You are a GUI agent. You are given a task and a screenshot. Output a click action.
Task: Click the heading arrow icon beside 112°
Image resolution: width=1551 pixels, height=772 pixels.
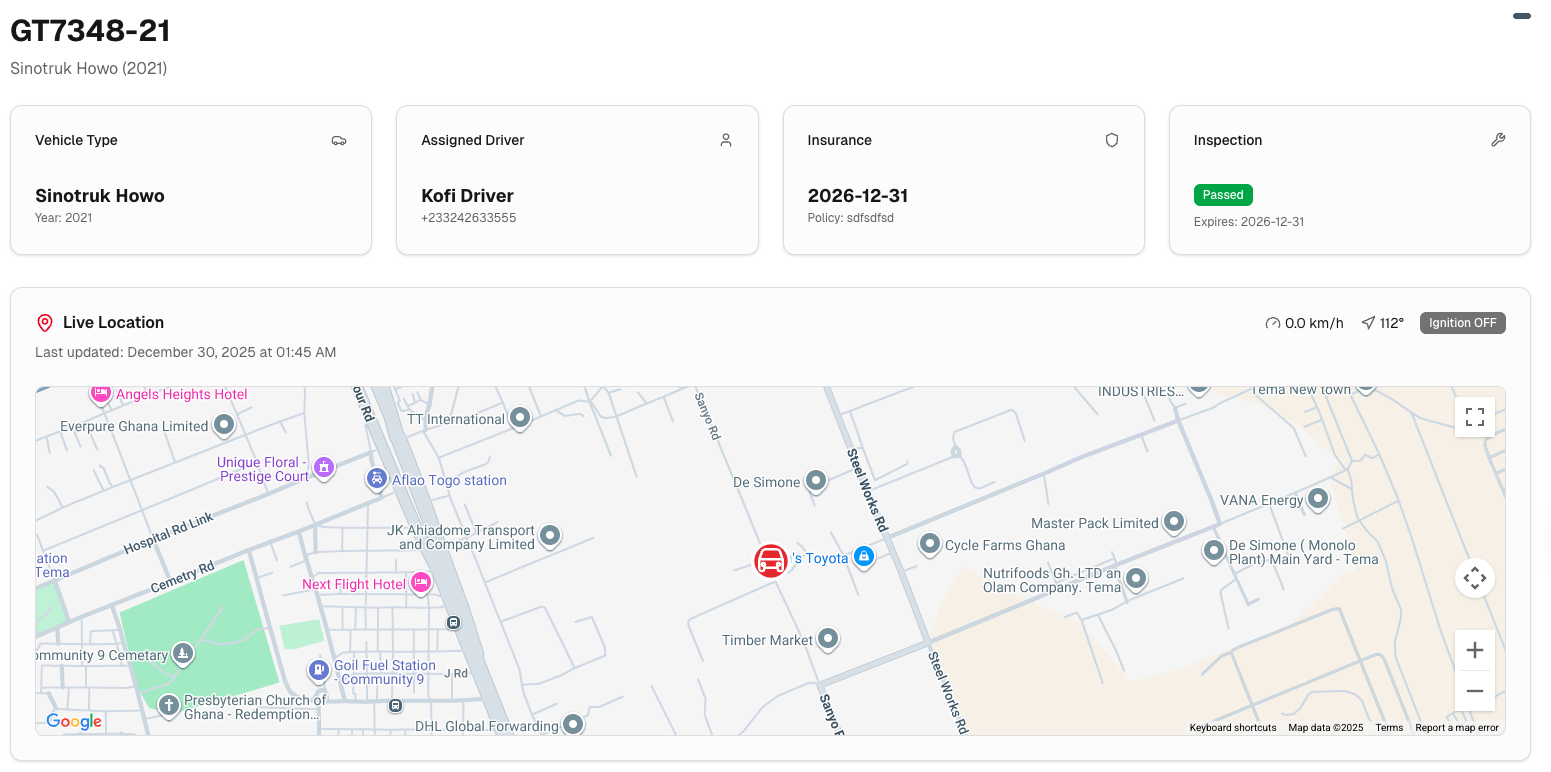1367,322
